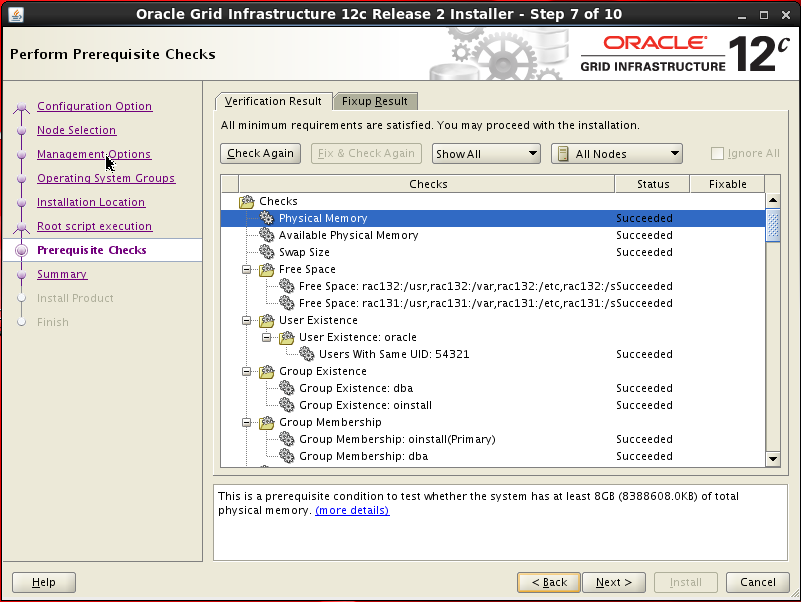801x602 pixels.
Task: Click the gear icon for Group Existence: oinstall
Action: point(287,405)
